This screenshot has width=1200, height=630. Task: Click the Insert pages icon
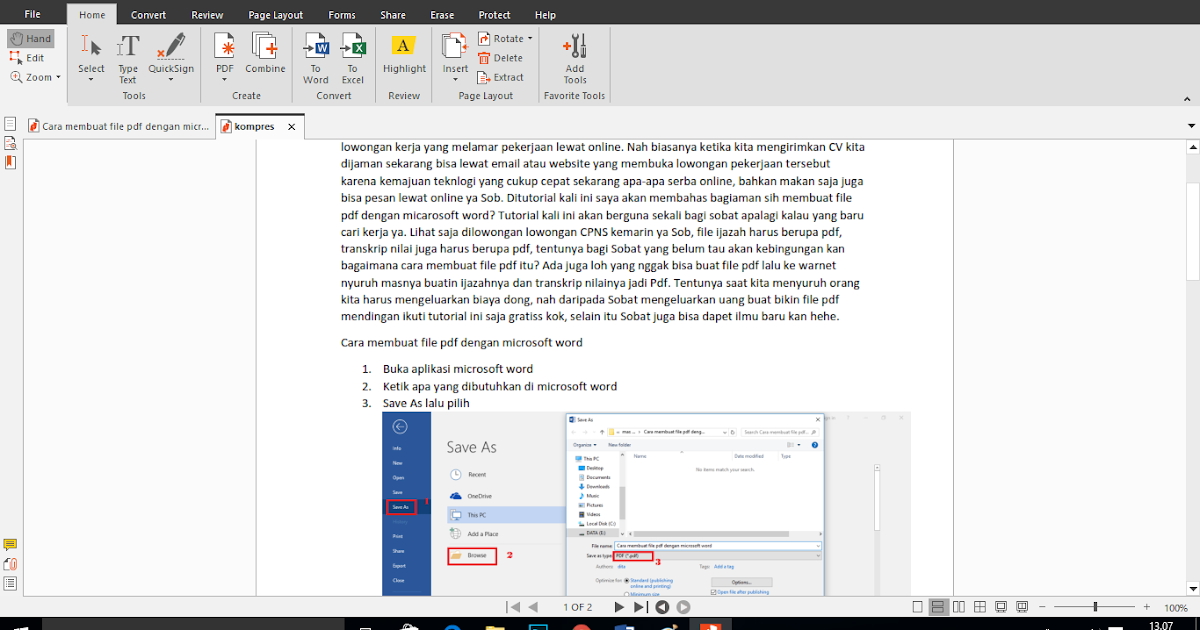click(x=455, y=46)
